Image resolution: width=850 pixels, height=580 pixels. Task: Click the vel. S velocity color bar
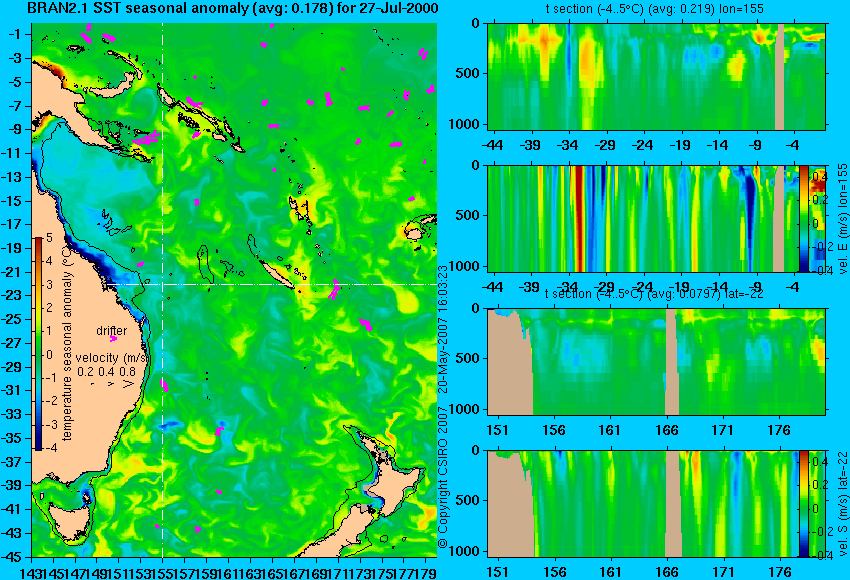[804, 504]
